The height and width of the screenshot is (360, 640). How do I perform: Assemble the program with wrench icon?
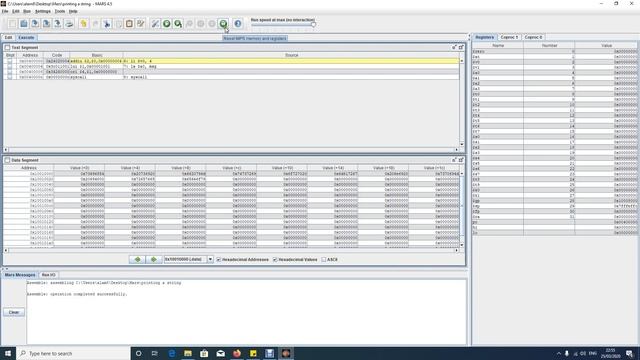pyautogui.click(x=155, y=24)
